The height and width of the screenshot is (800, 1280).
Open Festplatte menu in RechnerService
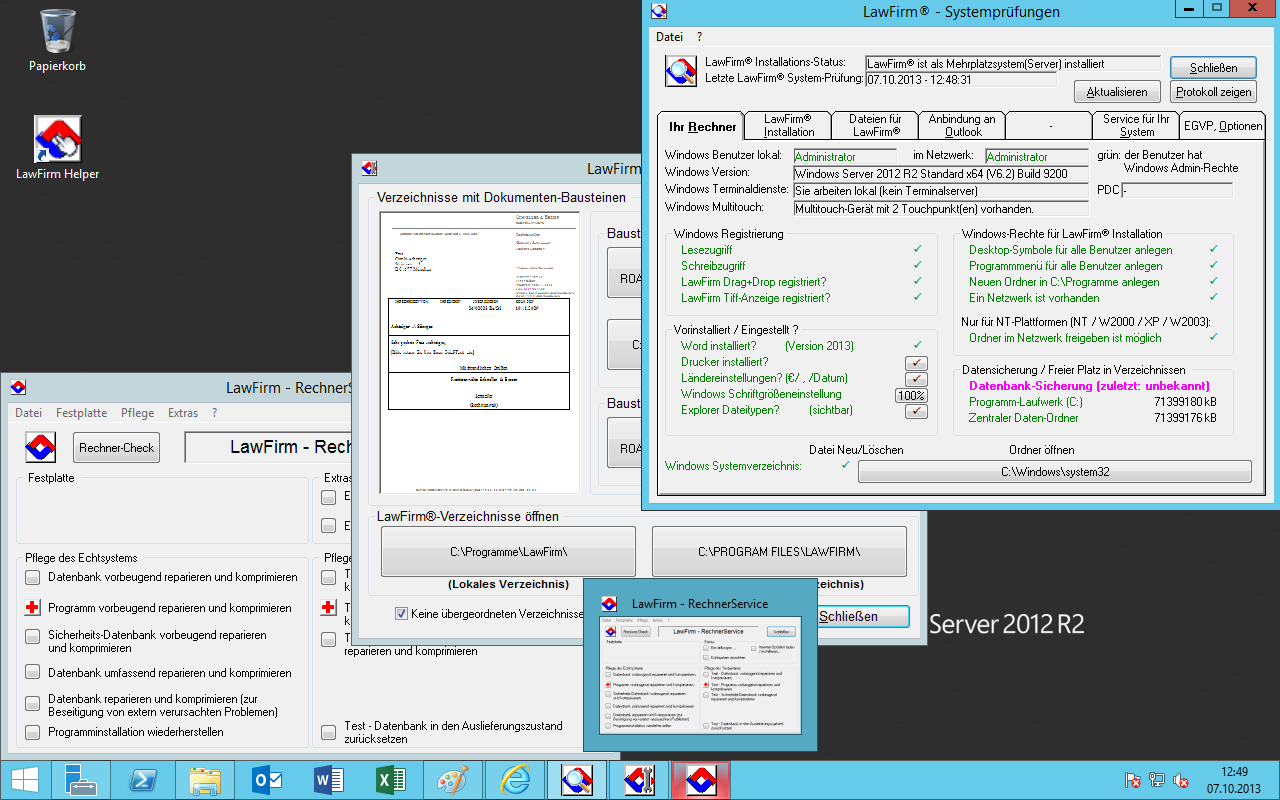[x=82, y=413]
